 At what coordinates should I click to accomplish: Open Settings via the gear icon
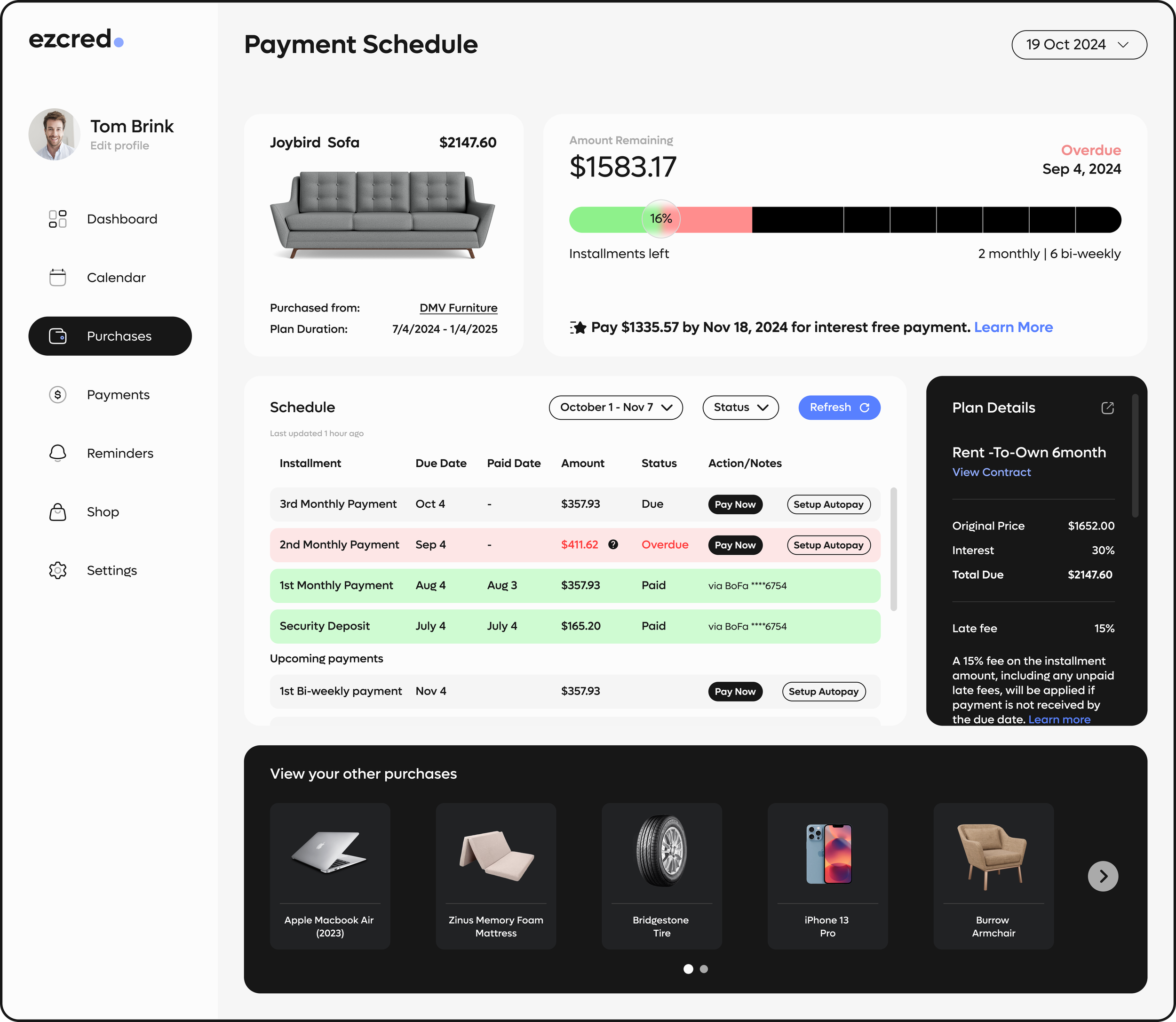(57, 570)
